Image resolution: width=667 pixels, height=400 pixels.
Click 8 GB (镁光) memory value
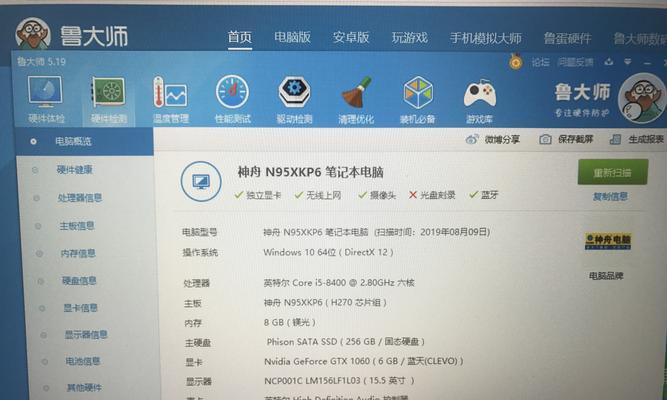point(290,322)
